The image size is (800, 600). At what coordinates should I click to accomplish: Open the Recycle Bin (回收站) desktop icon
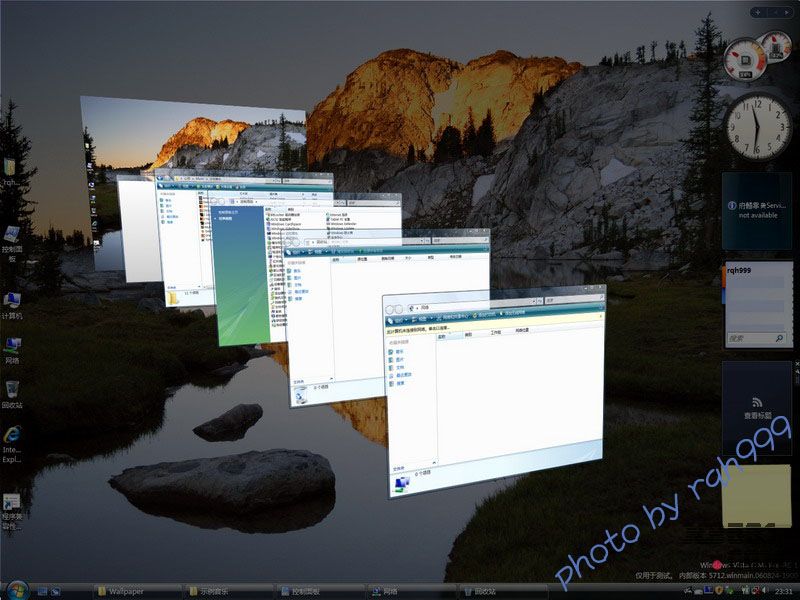coord(12,389)
